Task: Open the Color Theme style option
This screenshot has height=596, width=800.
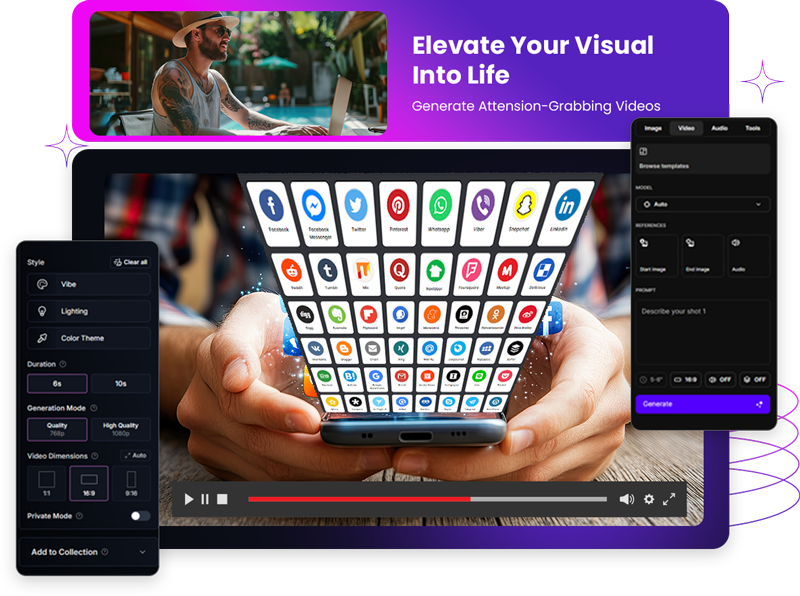Action: 89,338
